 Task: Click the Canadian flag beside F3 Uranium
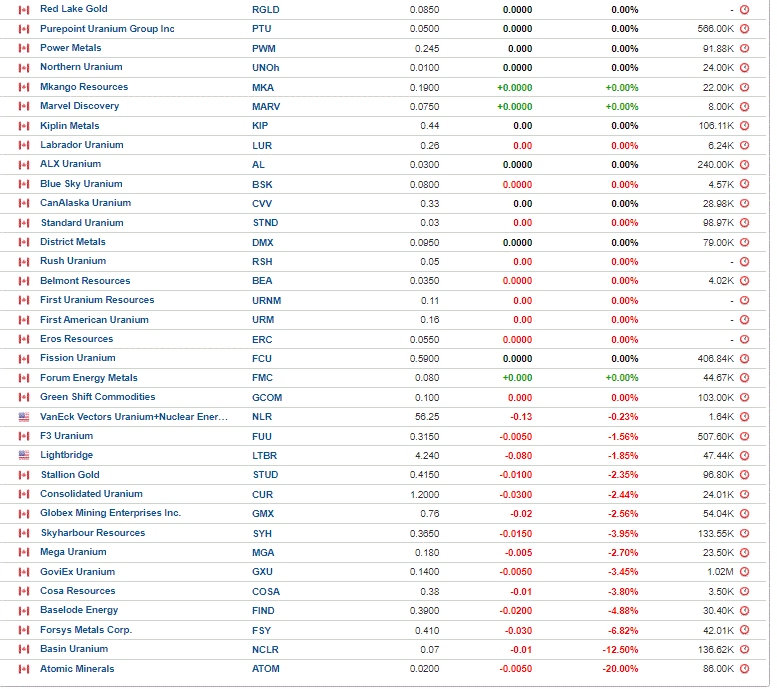(x=24, y=436)
